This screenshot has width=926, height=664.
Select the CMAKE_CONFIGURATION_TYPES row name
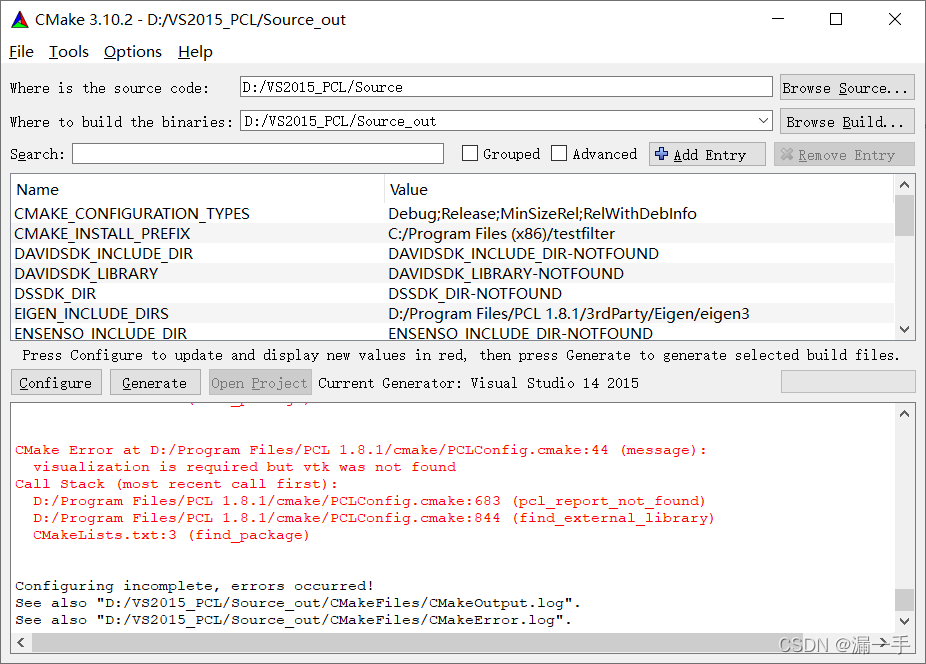click(132, 213)
